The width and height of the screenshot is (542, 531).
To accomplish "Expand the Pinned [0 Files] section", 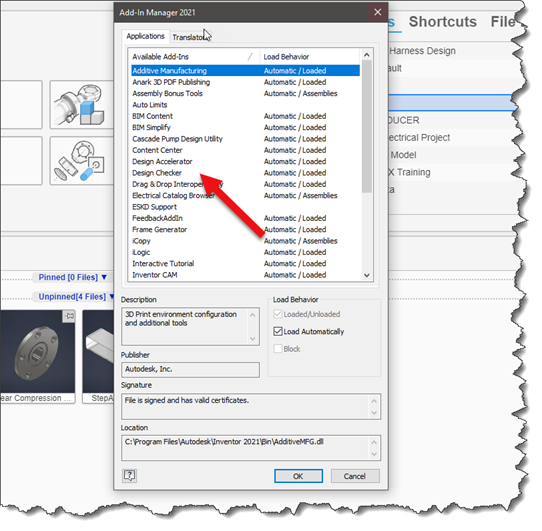I will (x=73, y=277).
